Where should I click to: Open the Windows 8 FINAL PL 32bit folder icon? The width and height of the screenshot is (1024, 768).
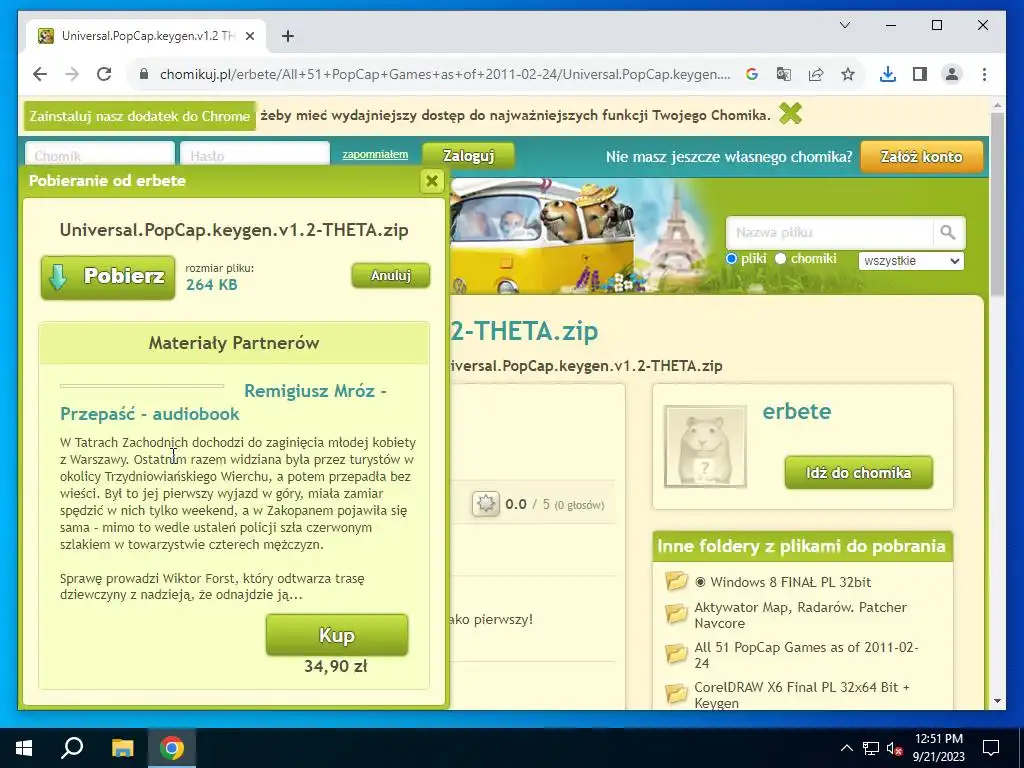coord(677,581)
